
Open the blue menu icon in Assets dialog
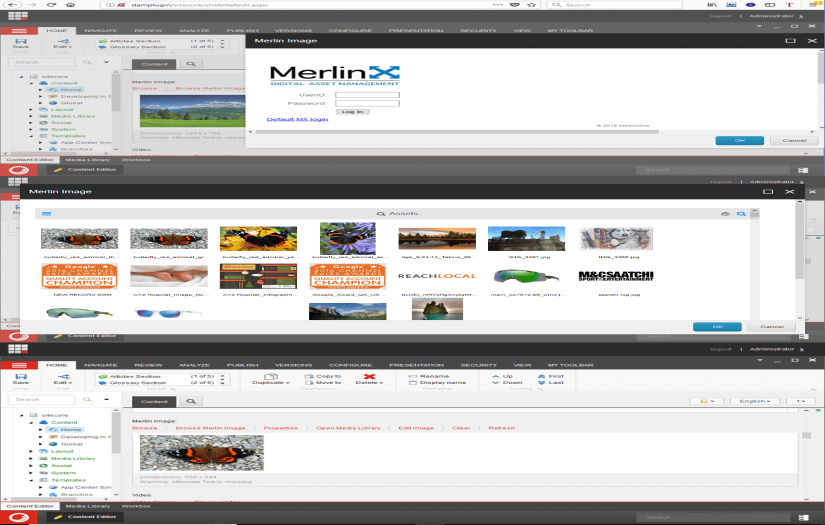46,214
